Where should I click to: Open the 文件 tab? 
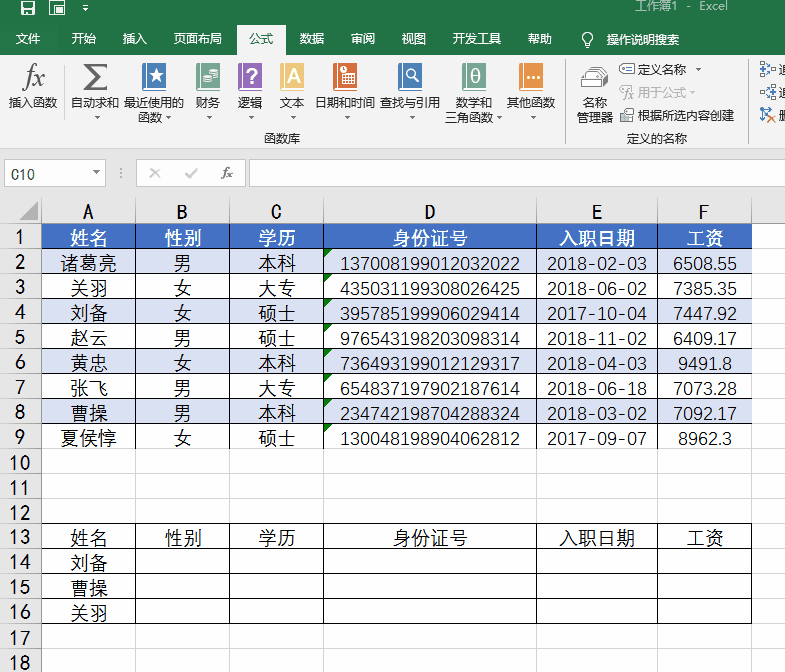28,39
